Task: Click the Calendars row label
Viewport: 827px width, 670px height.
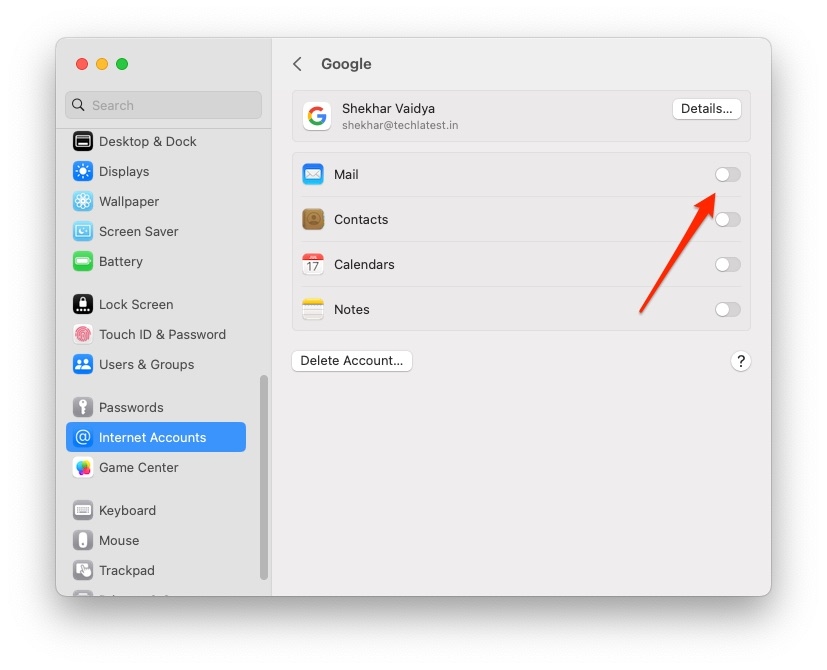Action: 364,264
